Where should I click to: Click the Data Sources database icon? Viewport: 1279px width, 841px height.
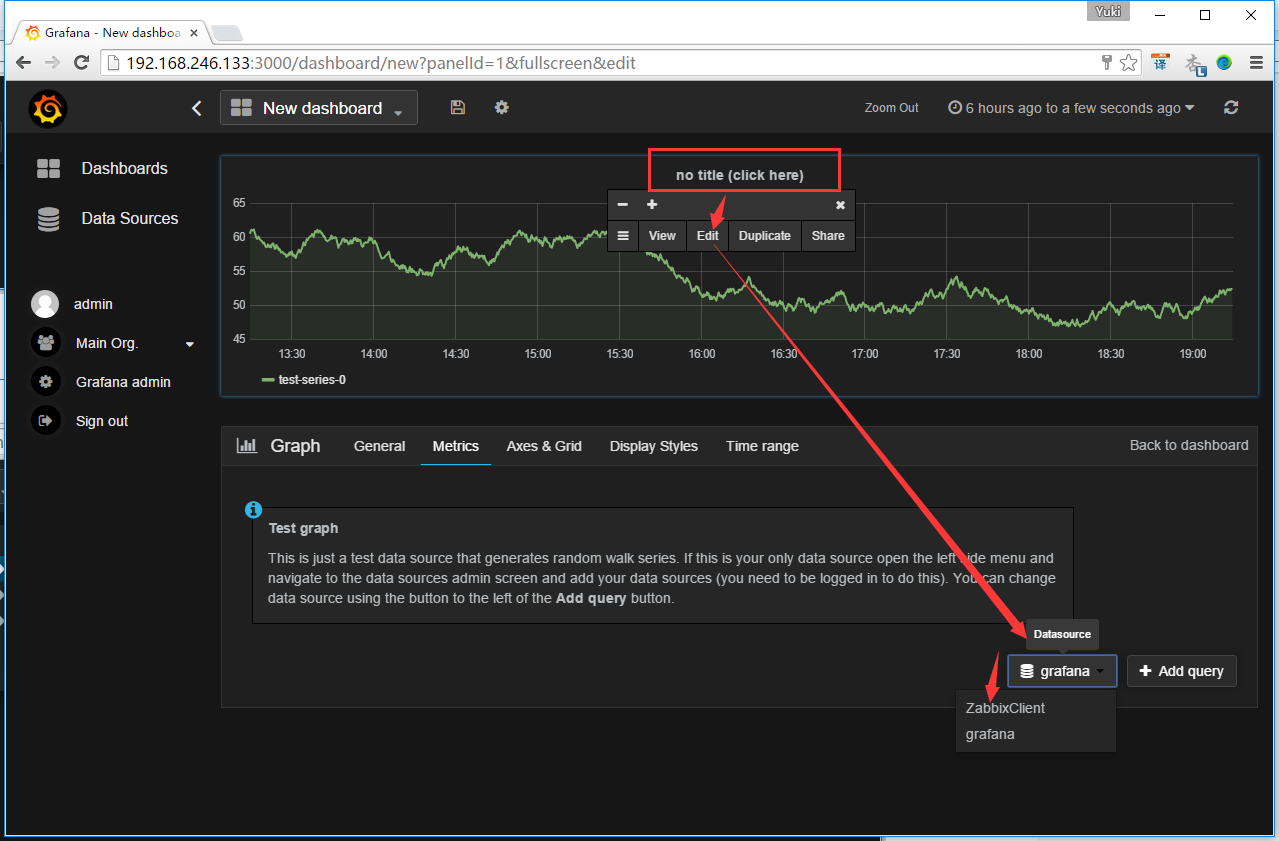(48, 219)
